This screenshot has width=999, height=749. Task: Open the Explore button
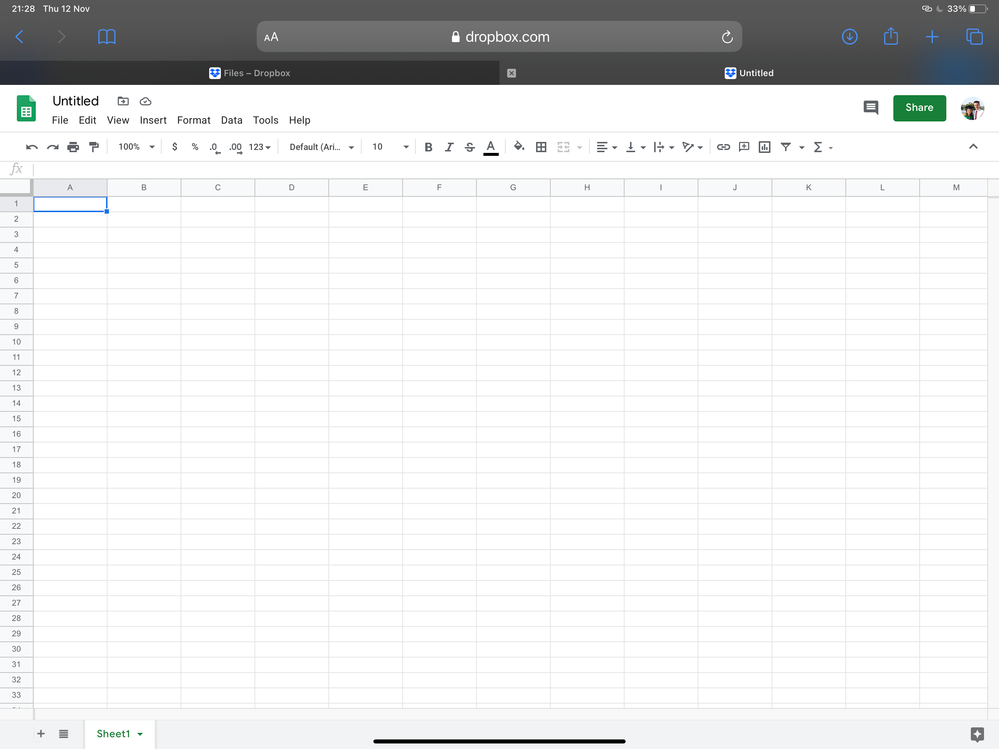977,734
